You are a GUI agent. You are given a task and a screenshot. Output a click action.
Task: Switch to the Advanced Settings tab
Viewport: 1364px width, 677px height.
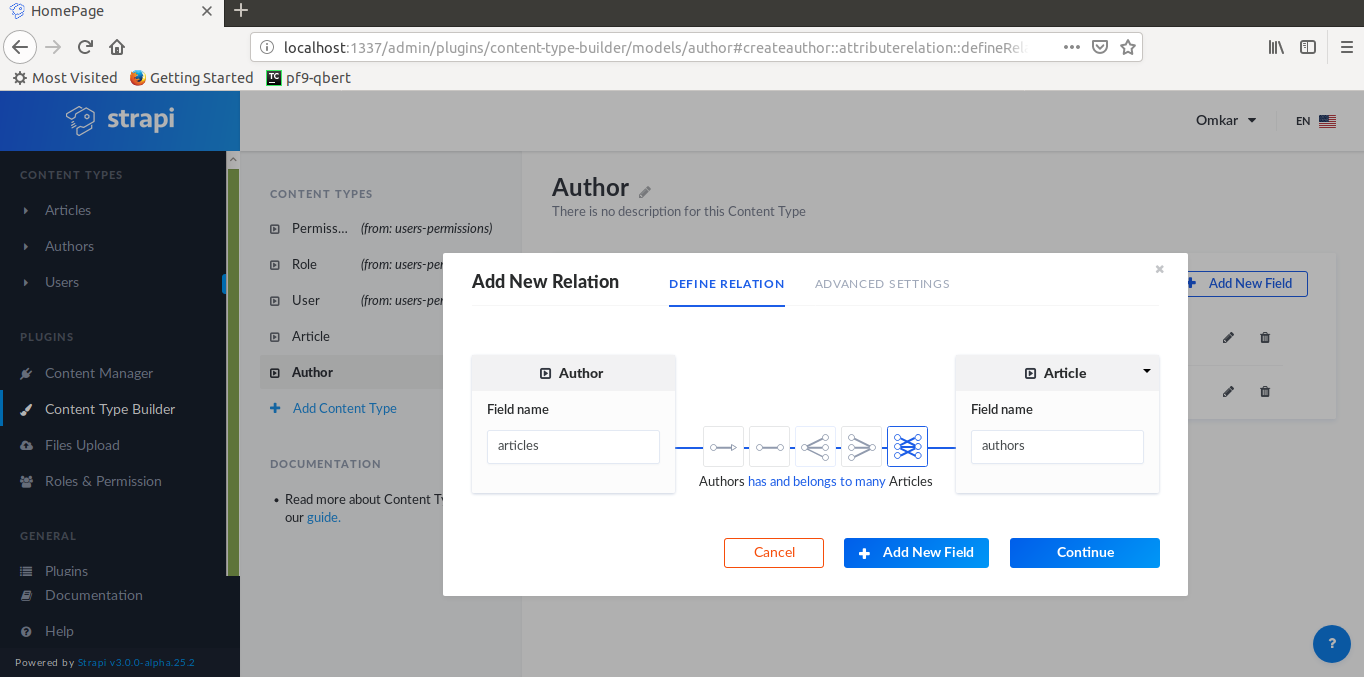(x=882, y=284)
